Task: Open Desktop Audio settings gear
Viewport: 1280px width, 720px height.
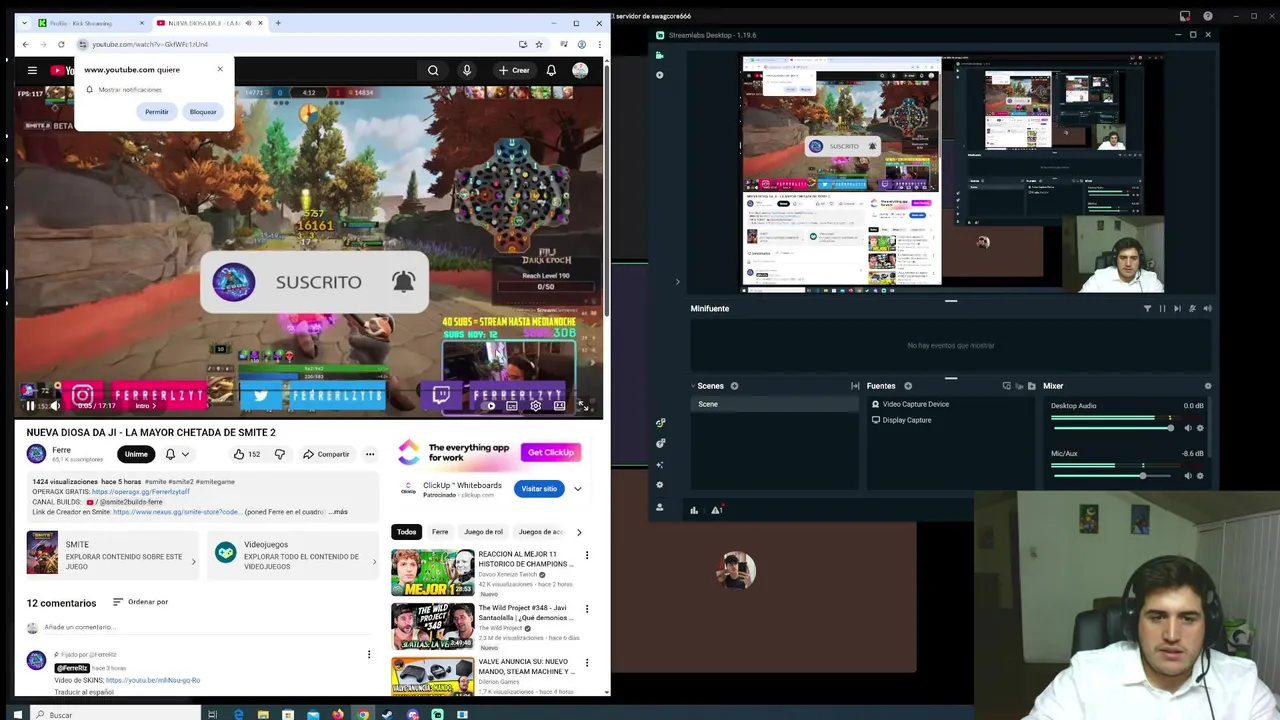Action: pyautogui.click(x=1200, y=428)
